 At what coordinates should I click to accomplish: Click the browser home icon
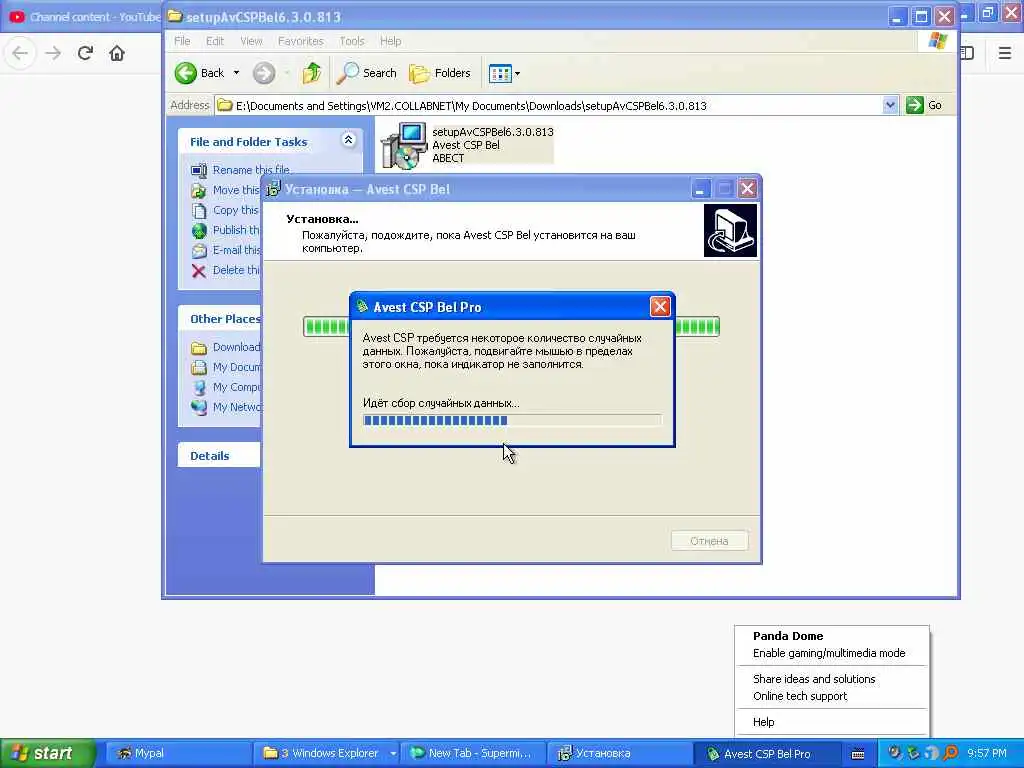click(117, 53)
